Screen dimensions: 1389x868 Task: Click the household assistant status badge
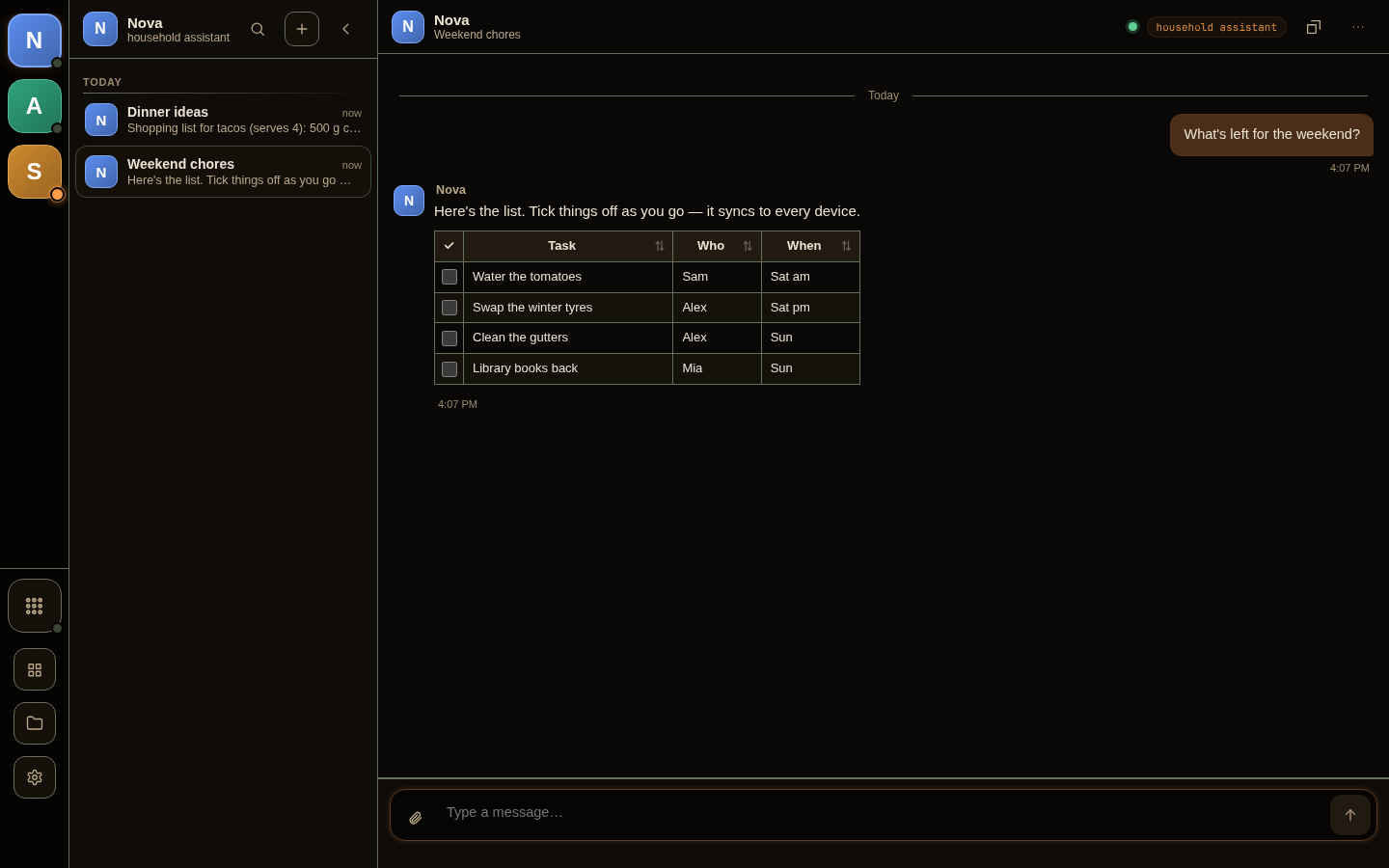[x=1216, y=27]
